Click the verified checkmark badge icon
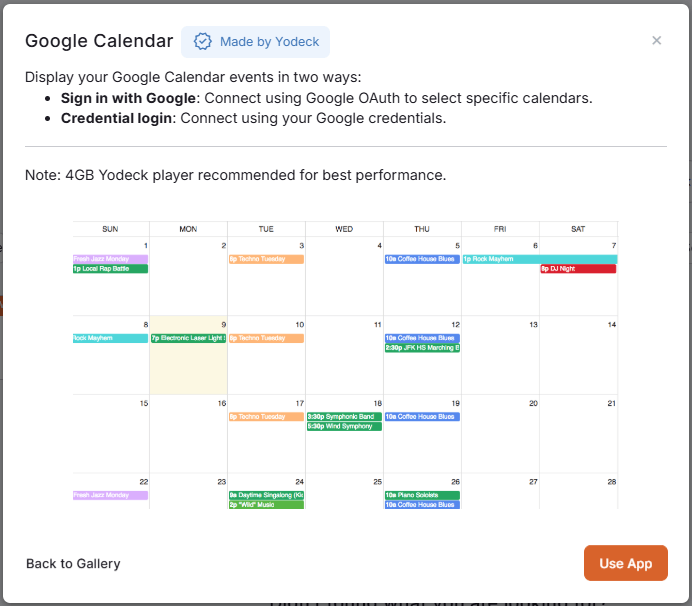Image resolution: width=692 pixels, height=606 pixels. [203, 42]
